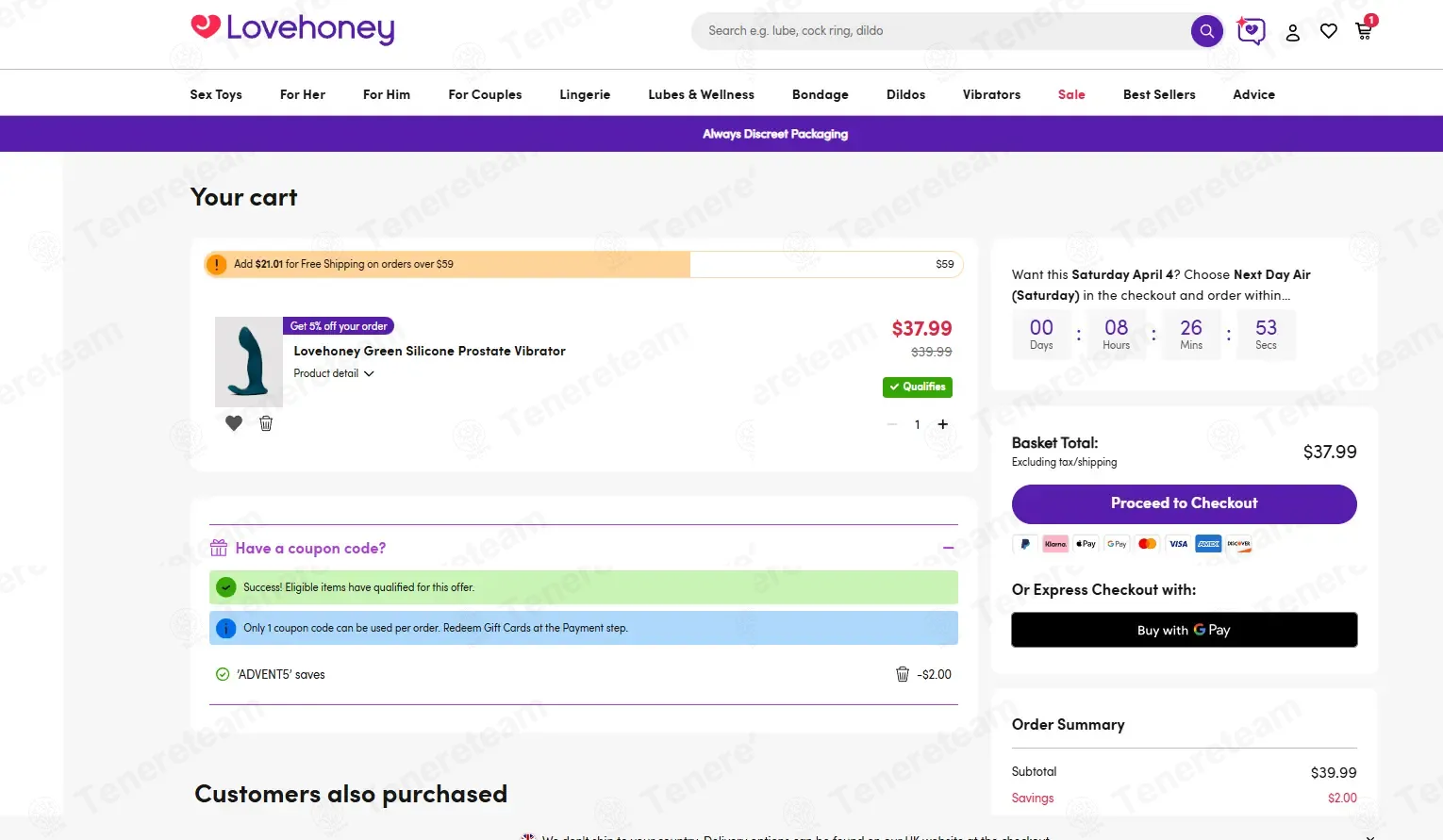Screen dimensions: 1443x840
Task: Open the For Her menu
Action: pos(303,94)
